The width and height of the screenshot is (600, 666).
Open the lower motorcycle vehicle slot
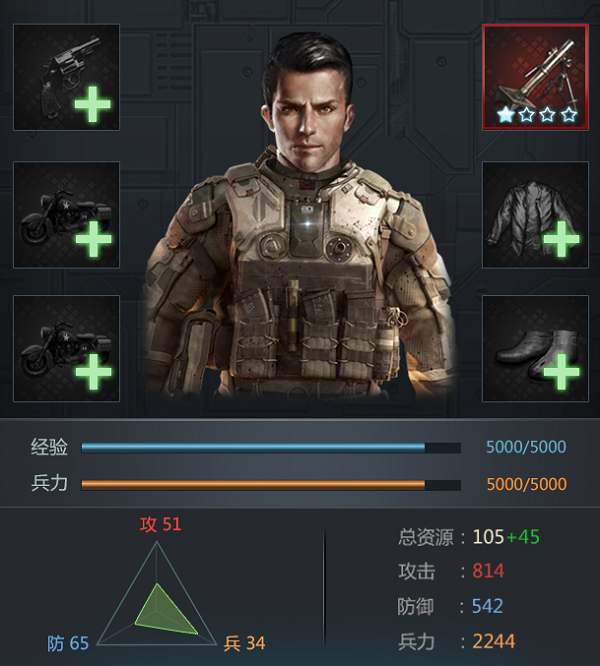point(66,348)
